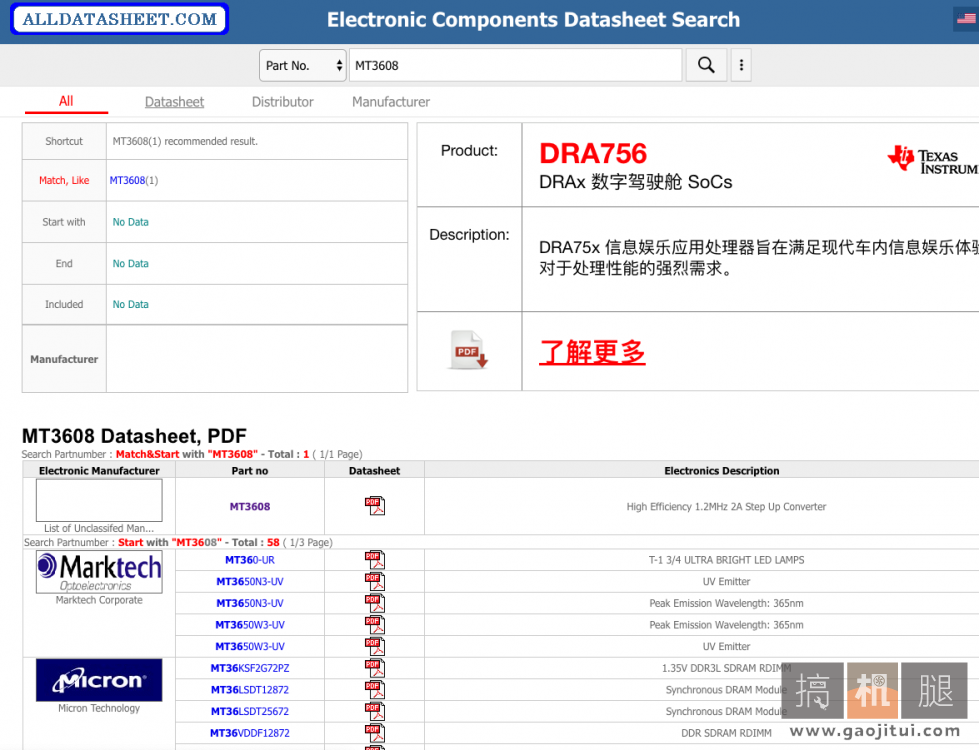
Task: Click the 'Electronic Components Datasheet Search' title
Action: click(533, 20)
